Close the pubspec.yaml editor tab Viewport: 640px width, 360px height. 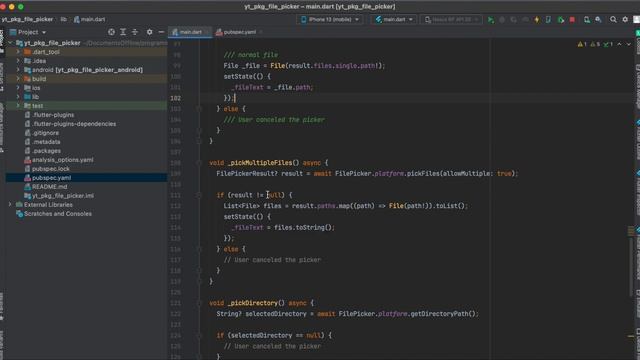point(261,32)
